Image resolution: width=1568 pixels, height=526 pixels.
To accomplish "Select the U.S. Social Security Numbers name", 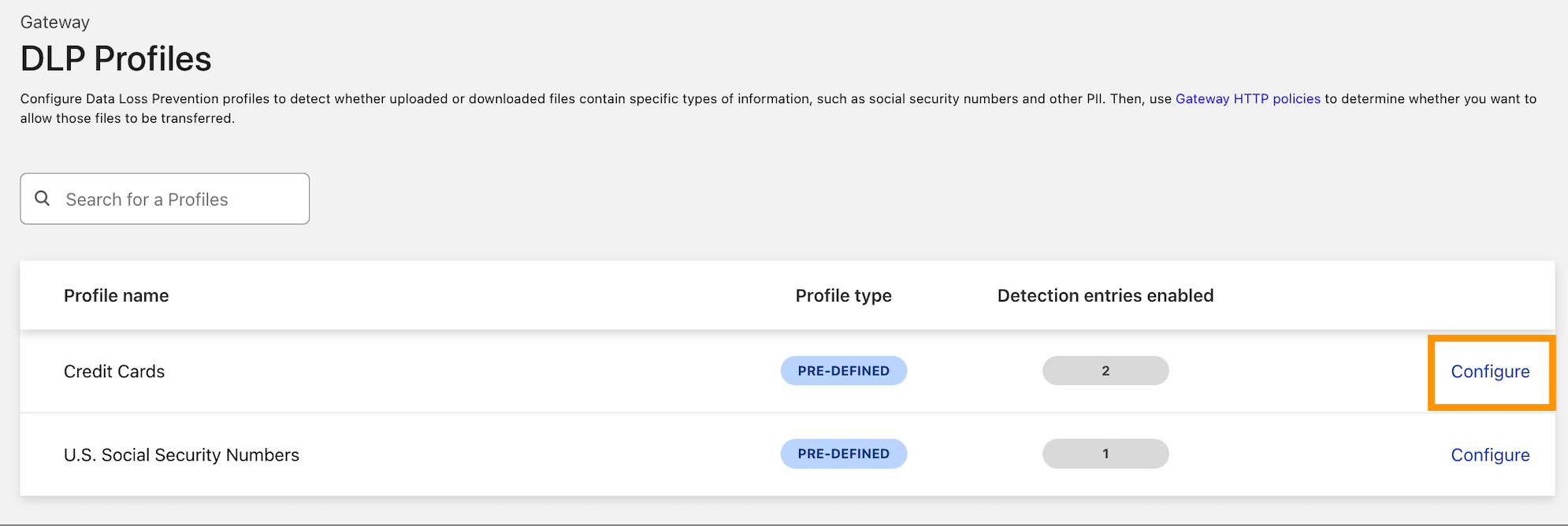I will click(181, 455).
